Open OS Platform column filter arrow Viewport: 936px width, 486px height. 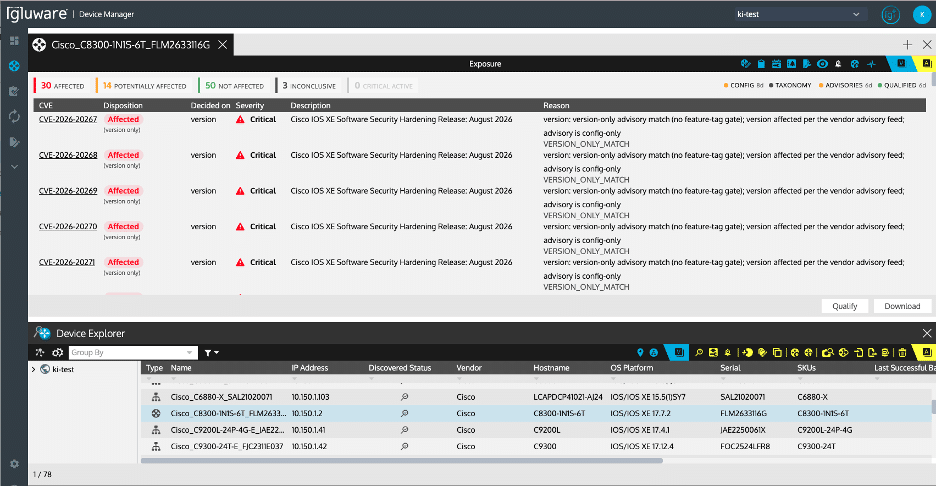pos(613,379)
